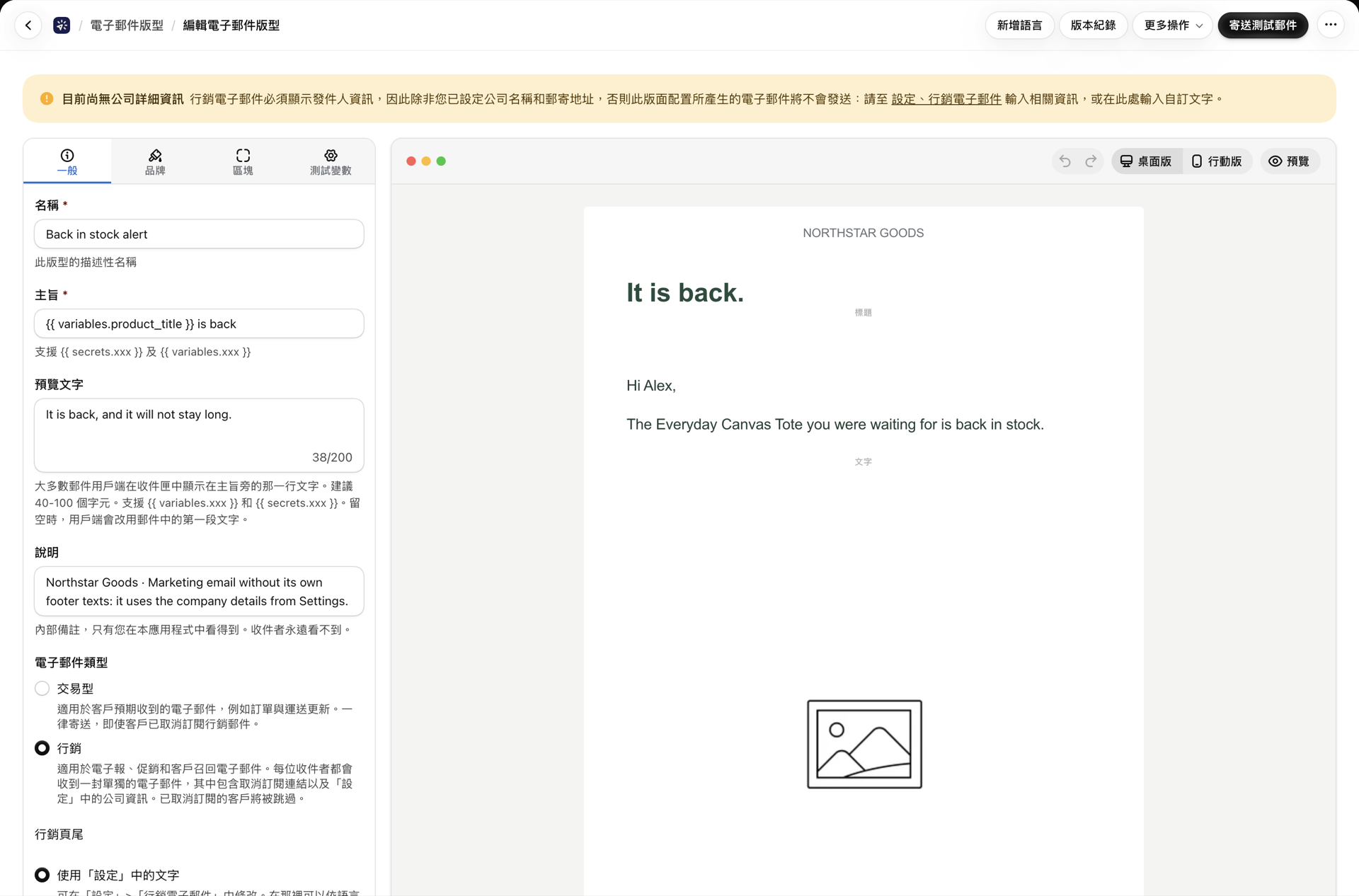The image size is (1359, 896).
Task: Open the three-dot overflow menu
Action: click(x=1331, y=25)
